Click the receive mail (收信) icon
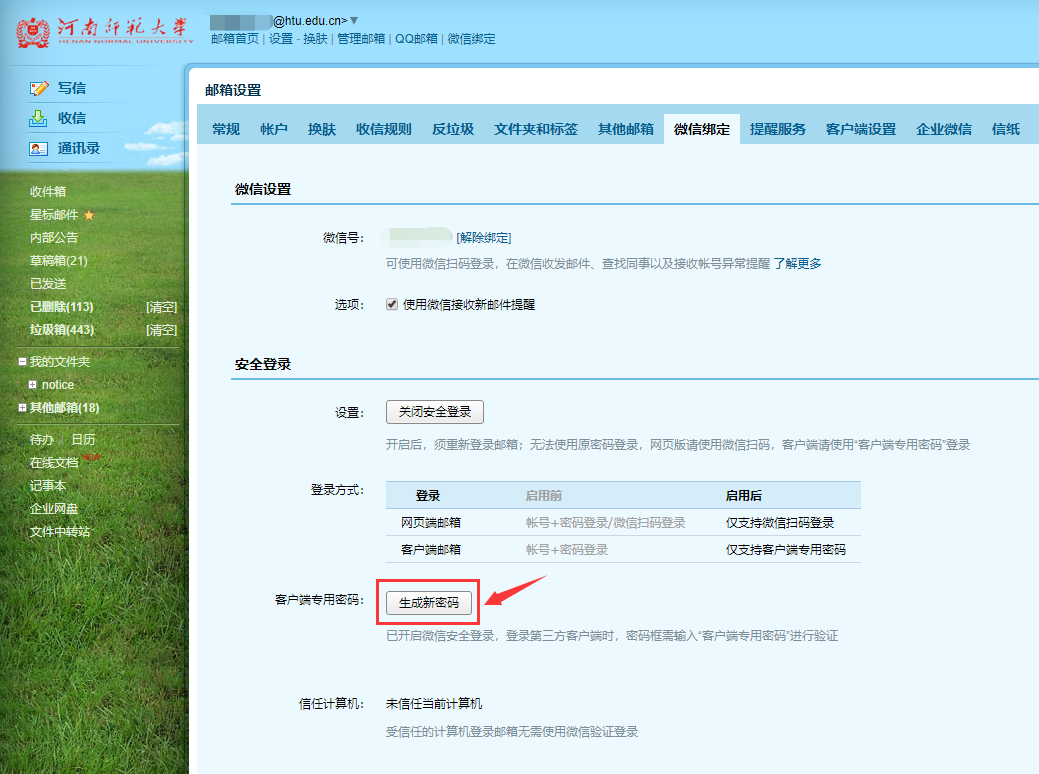 click(x=39, y=118)
